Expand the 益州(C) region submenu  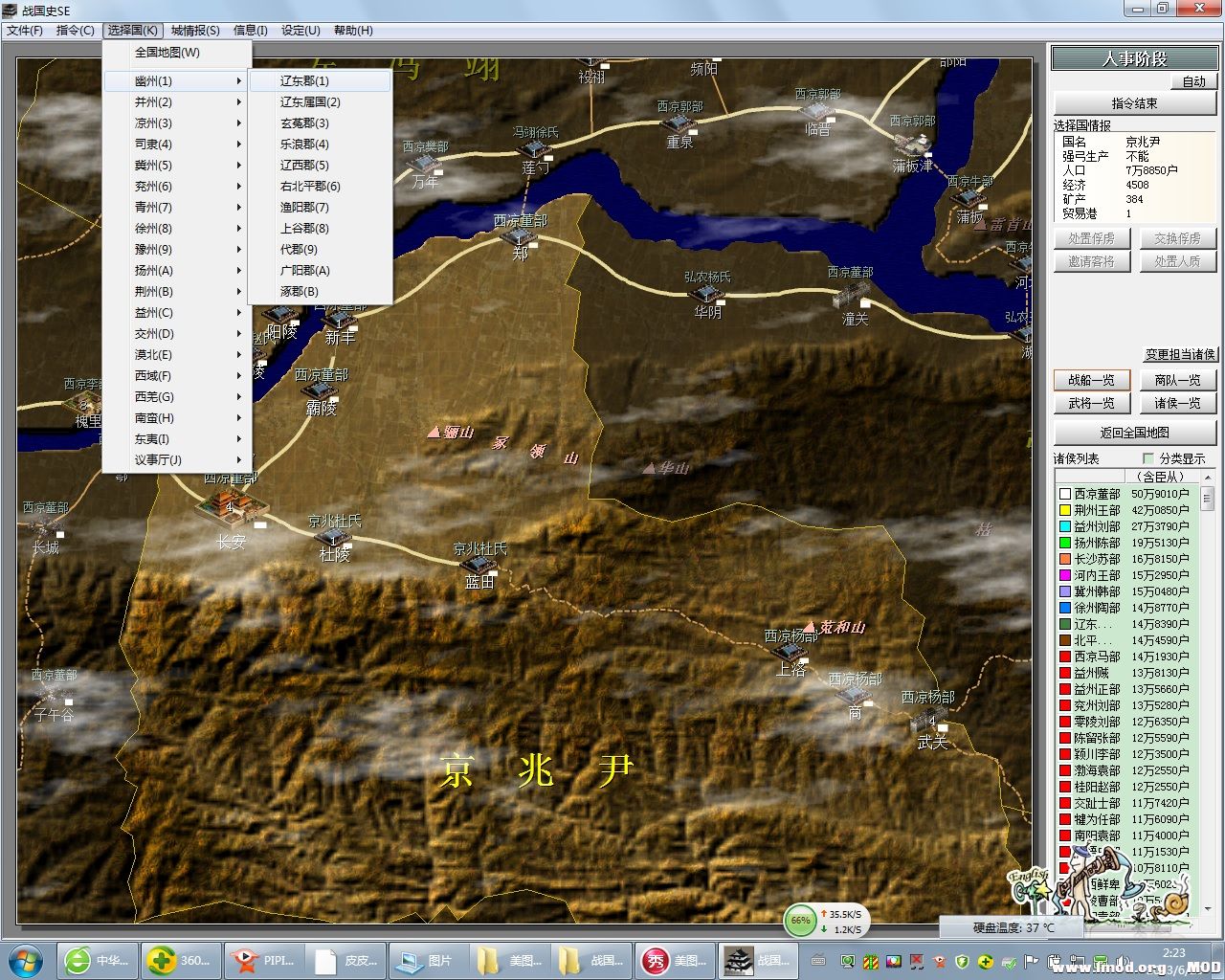pyautogui.click(x=177, y=313)
